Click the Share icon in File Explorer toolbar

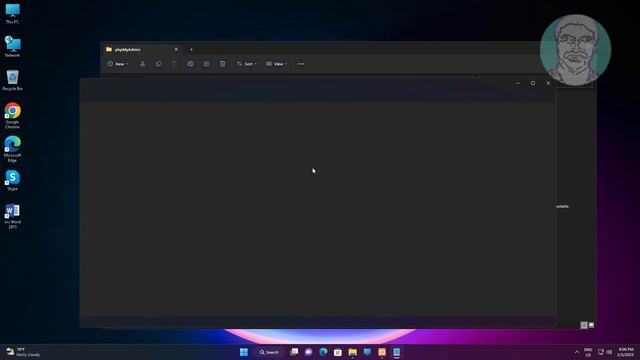[x=207, y=64]
